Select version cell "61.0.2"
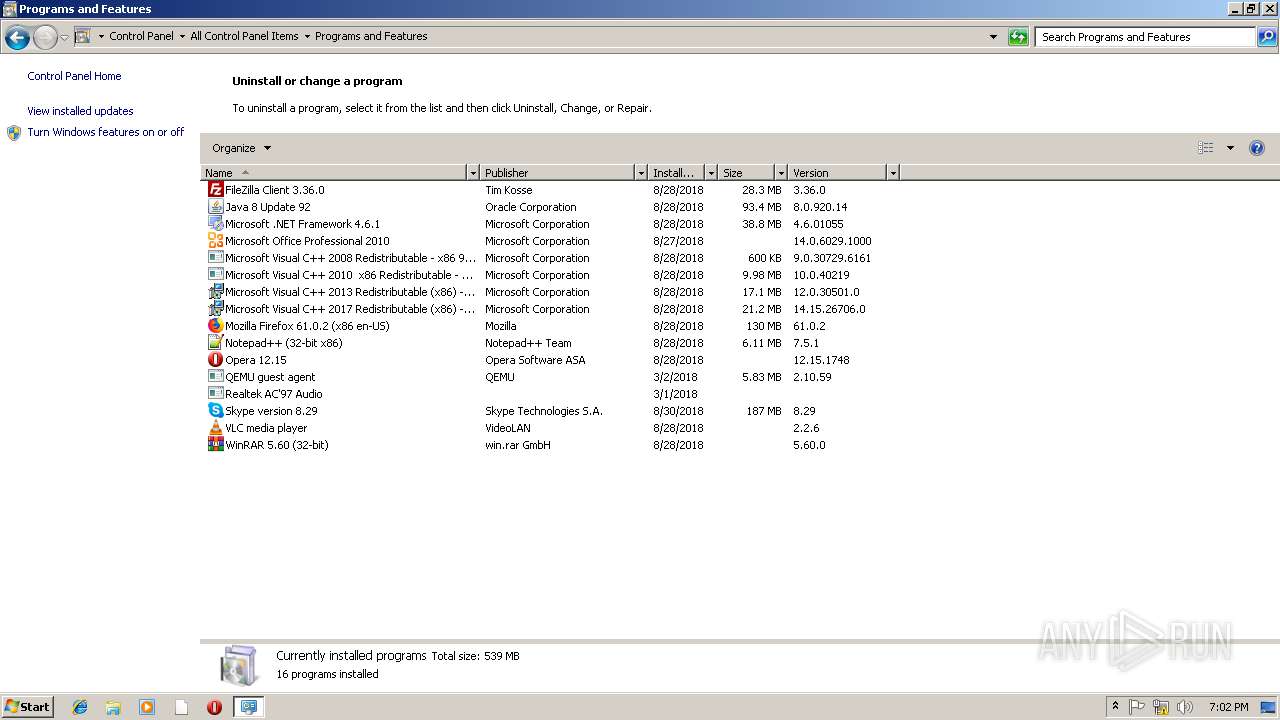The image size is (1280, 720). (x=809, y=326)
